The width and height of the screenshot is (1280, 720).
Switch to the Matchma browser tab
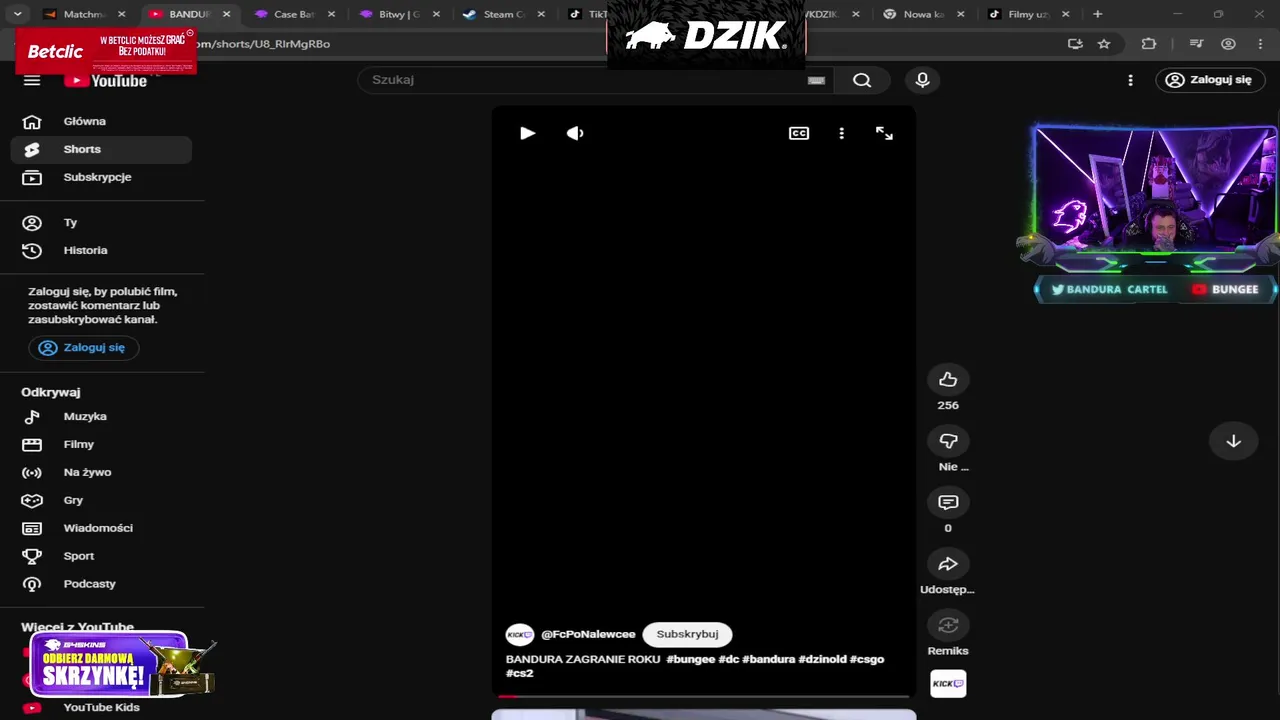pos(84,14)
